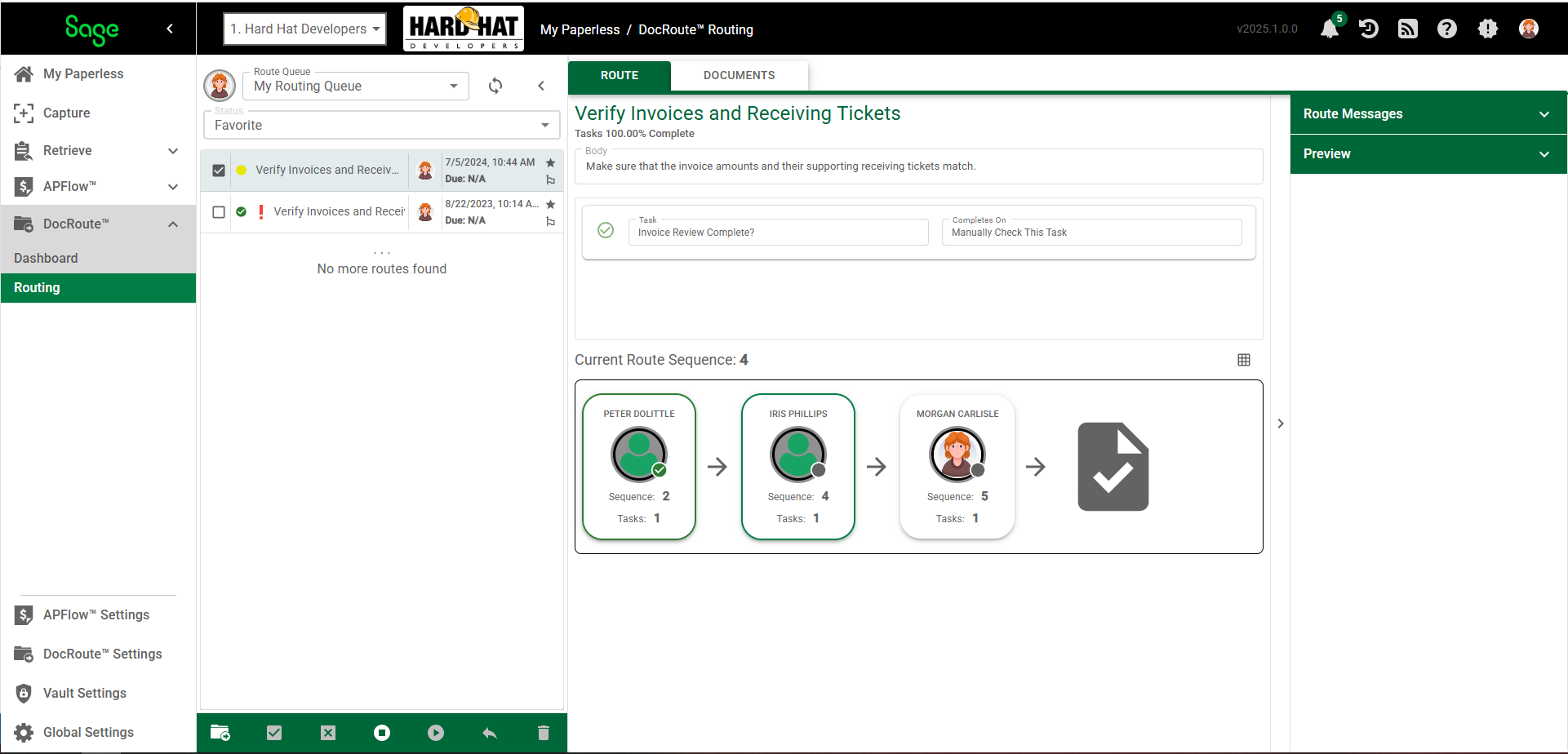Refresh the routing queue list
Image resolution: width=1568 pixels, height=754 pixels.
495,86
